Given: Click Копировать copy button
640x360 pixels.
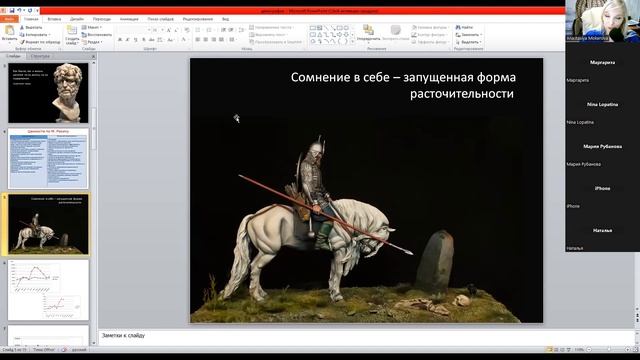Looking at the screenshot, I should click(x=35, y=35).
